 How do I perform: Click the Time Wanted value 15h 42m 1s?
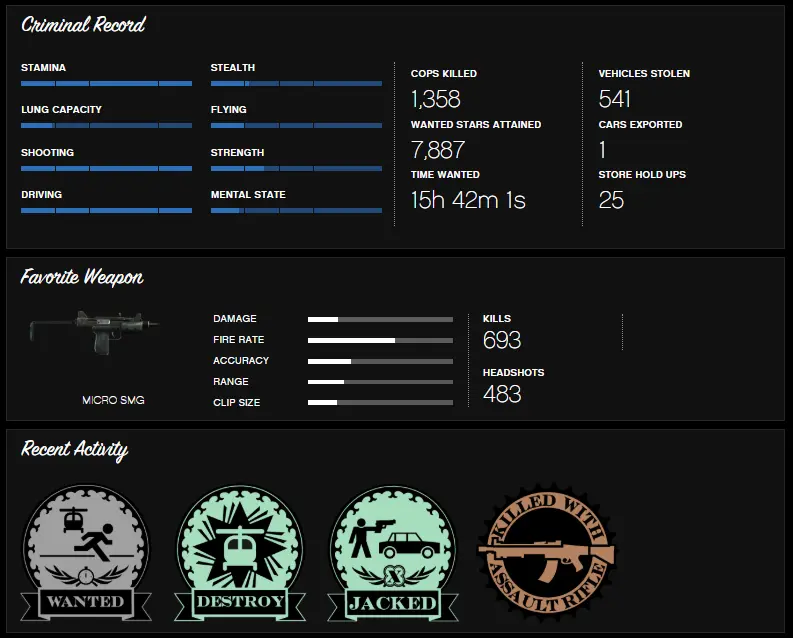click(x=468, y=200)
